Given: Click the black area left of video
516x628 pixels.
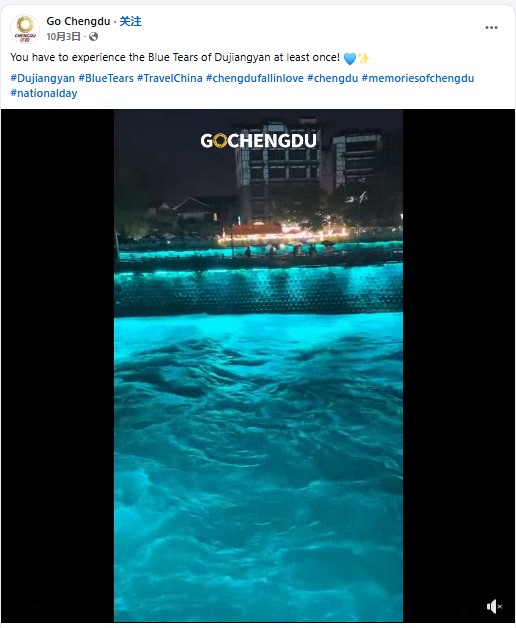Looking at the screenshot, I should click(58, 366).
